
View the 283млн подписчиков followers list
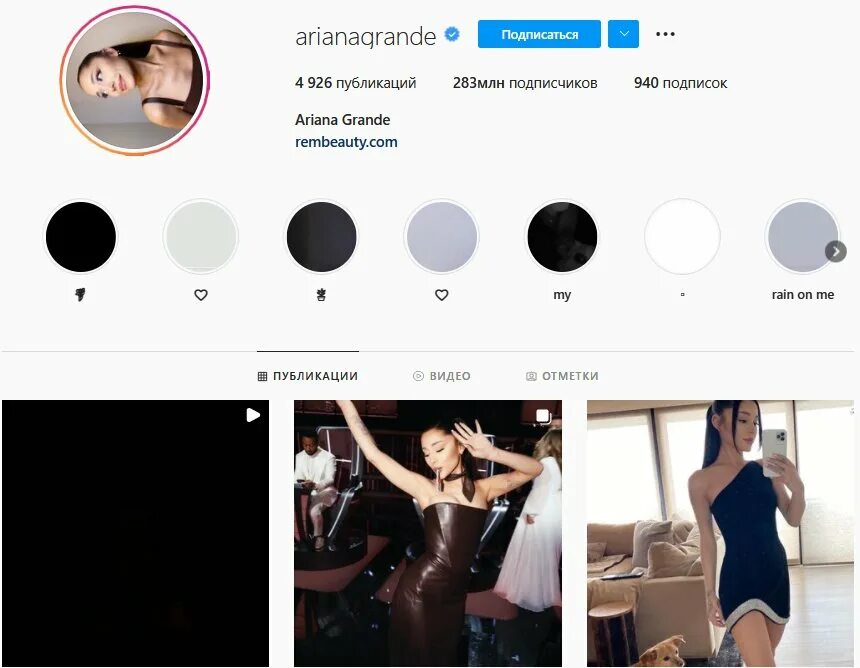pyautogui.click(x=525, y=83)
